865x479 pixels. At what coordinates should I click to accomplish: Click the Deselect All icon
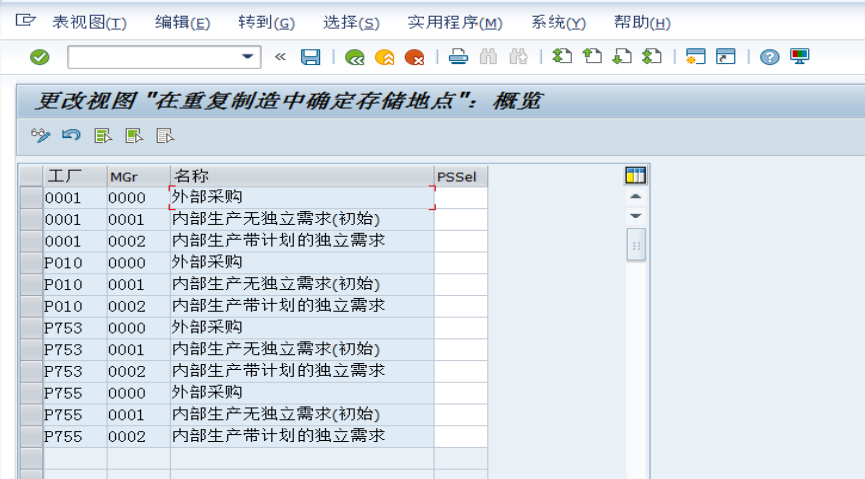[165, 135]
